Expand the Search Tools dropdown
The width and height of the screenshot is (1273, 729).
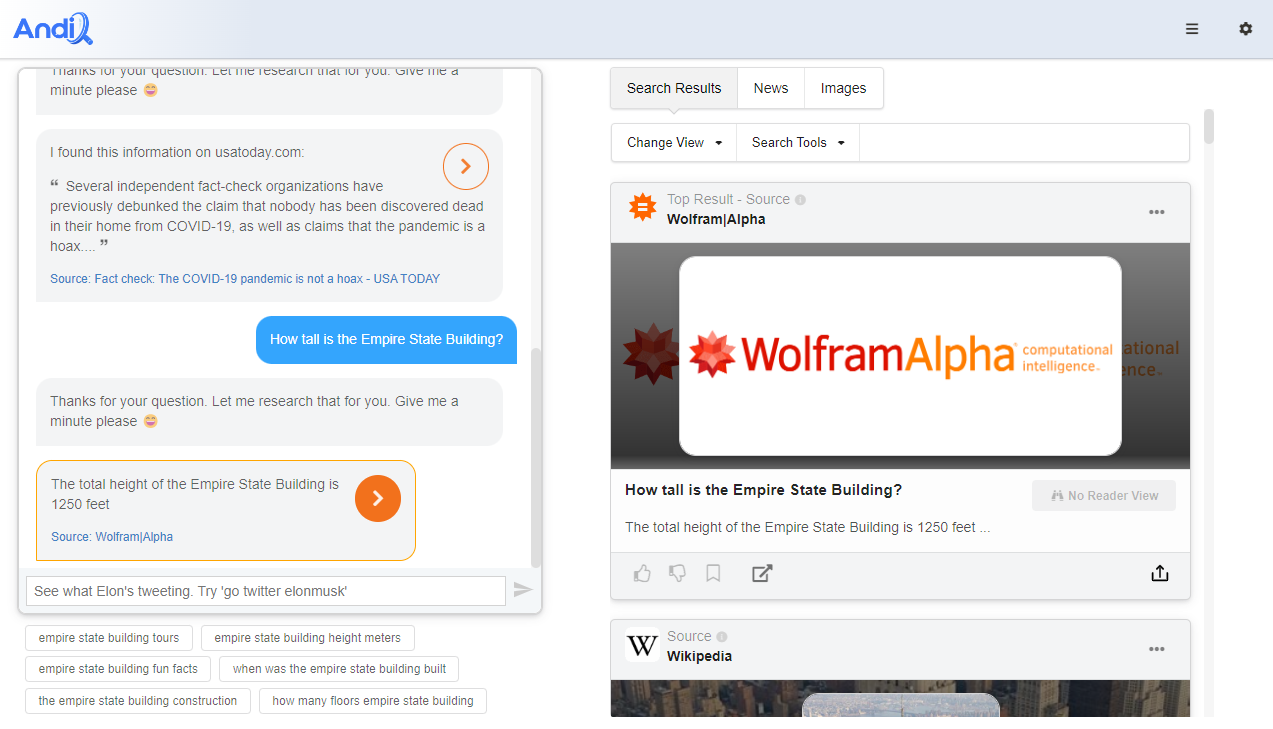point(798,143)
